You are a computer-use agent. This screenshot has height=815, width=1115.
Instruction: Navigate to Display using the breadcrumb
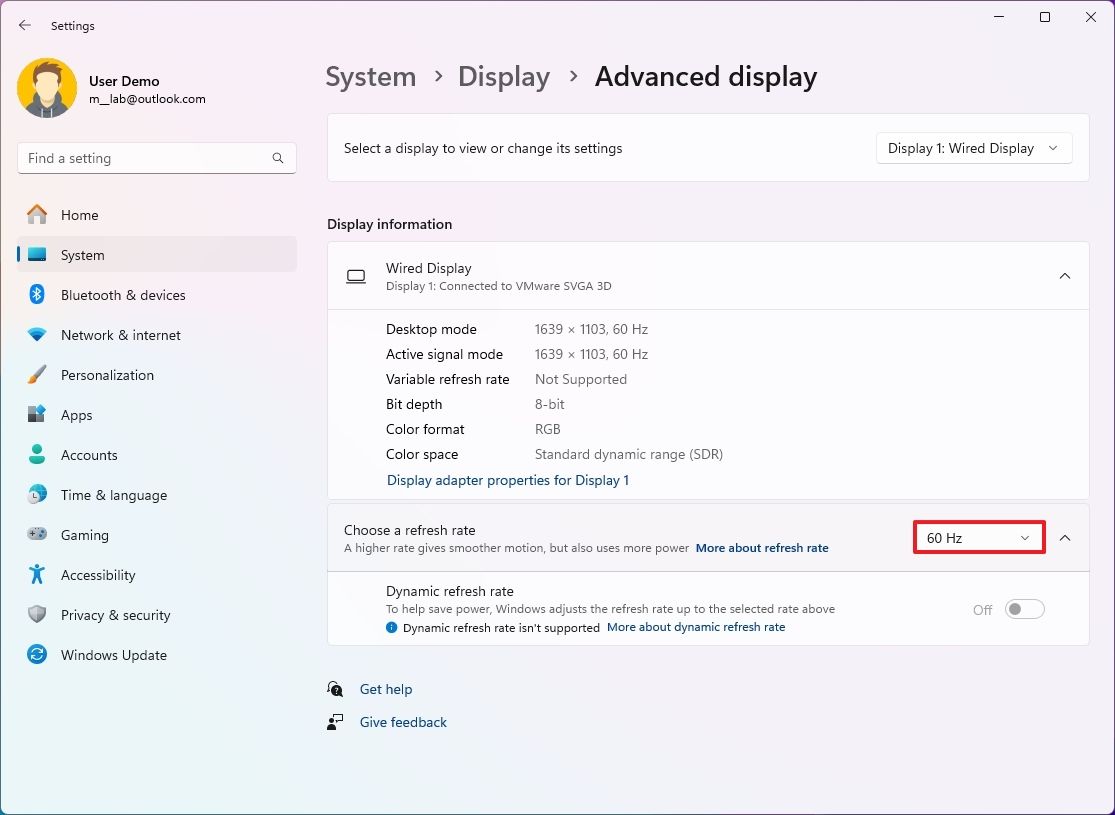click(503, 76)
